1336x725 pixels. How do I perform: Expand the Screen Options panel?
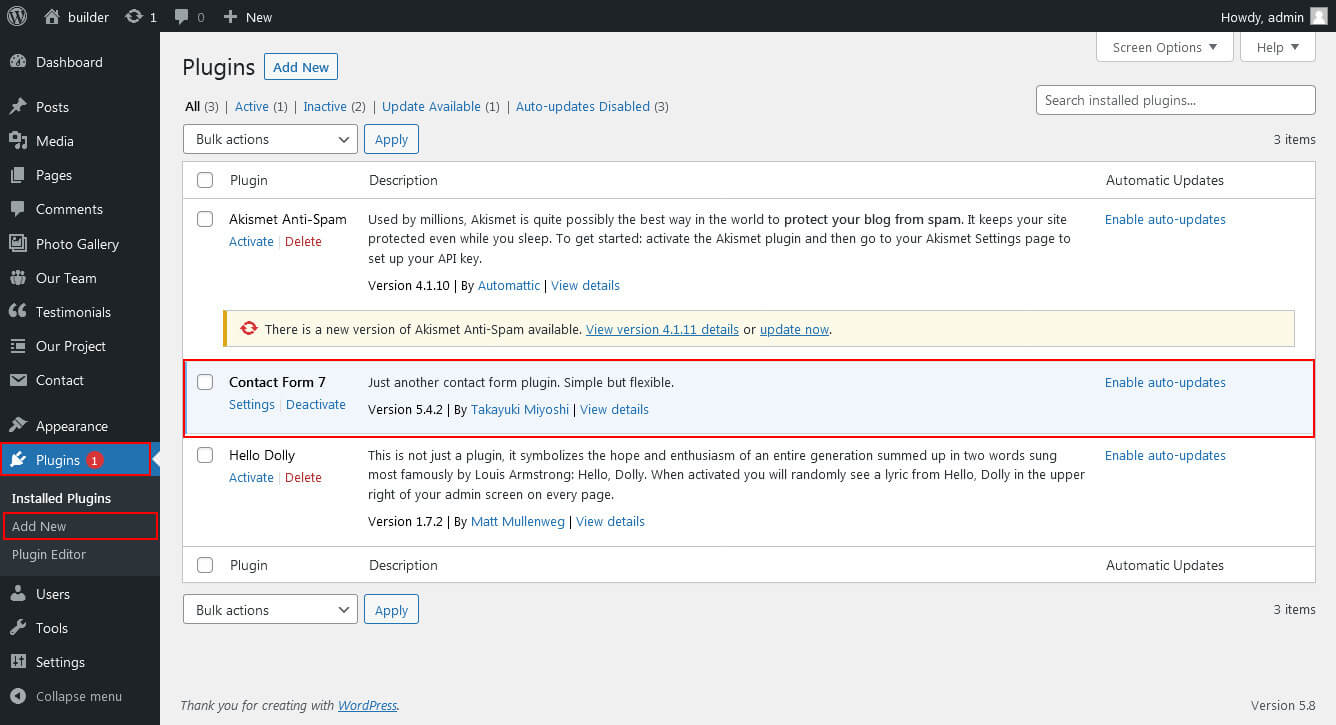click(1165, 47)
